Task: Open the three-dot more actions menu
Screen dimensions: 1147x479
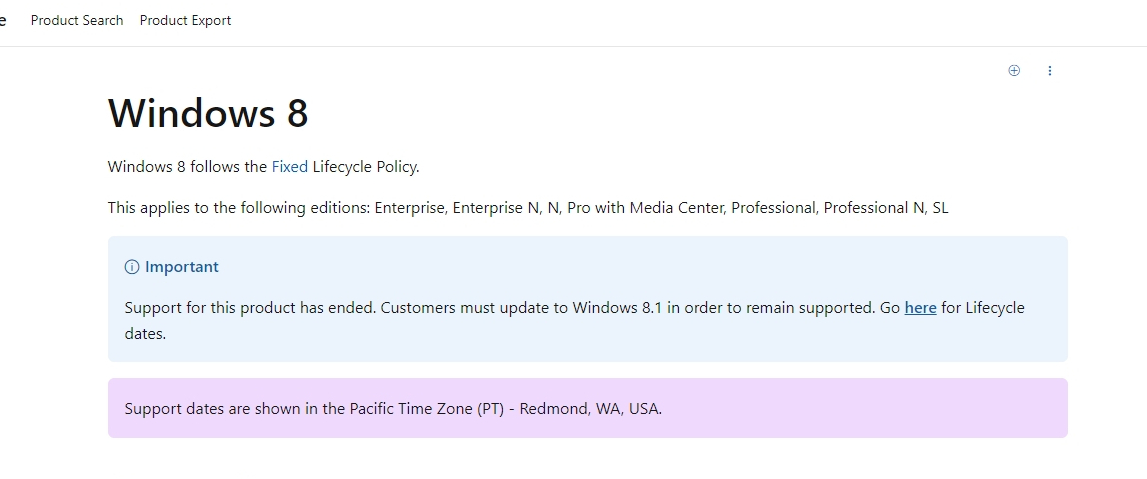Action: click(x=1050, y=70)
